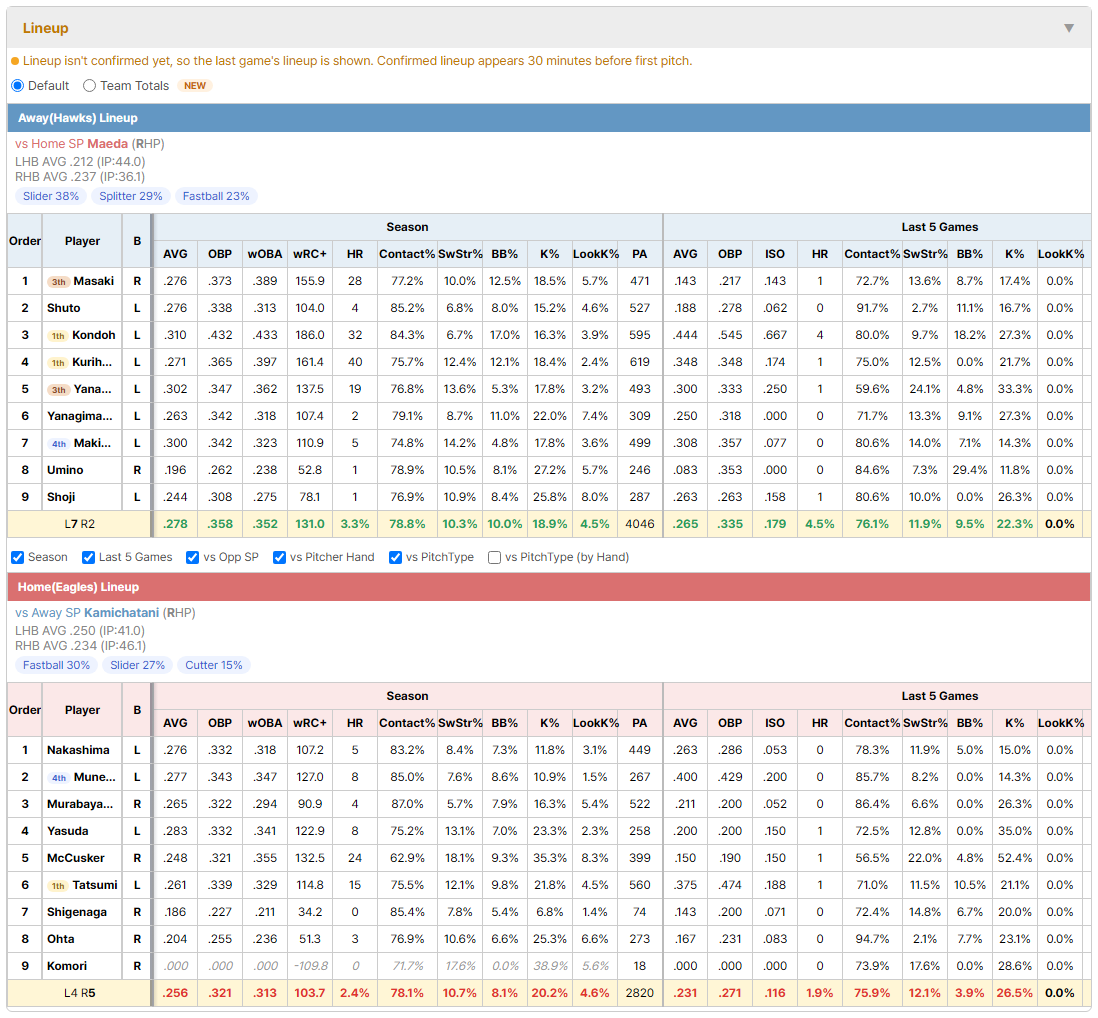Click player McCusker in Eagles lineup
The width and height of the screenshot is (1098, 1018).
76,858
